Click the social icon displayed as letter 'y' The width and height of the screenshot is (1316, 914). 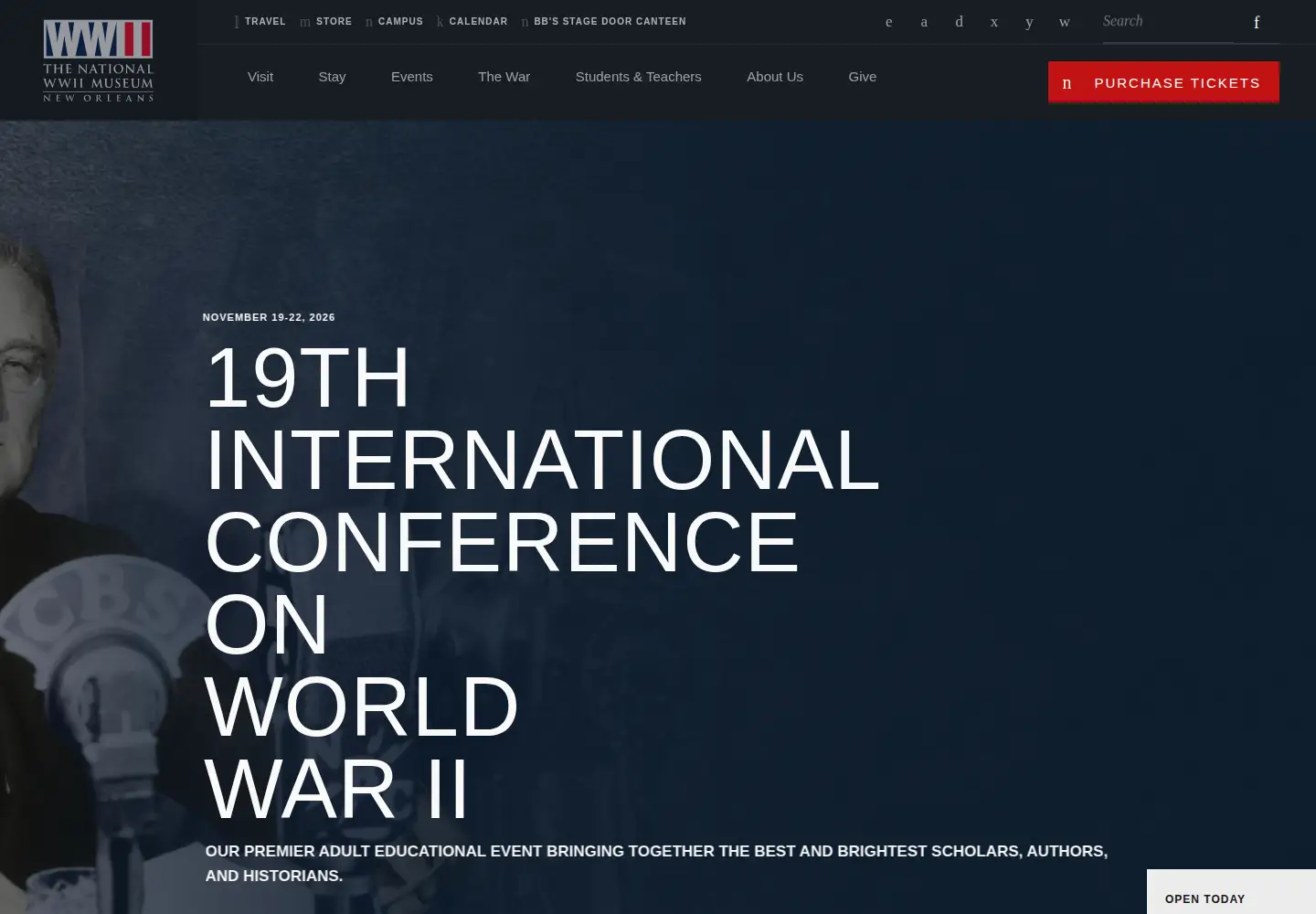(x=1029, y=22)
